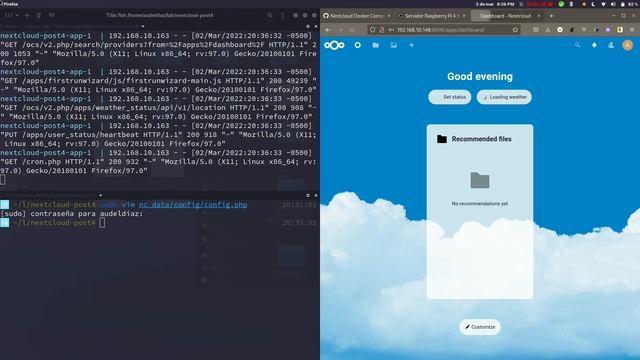Image resolution: width=640 pixels, height=360 pixels.
Task: Expand upper terminal pane title dropdown
Action: point(142,27)
